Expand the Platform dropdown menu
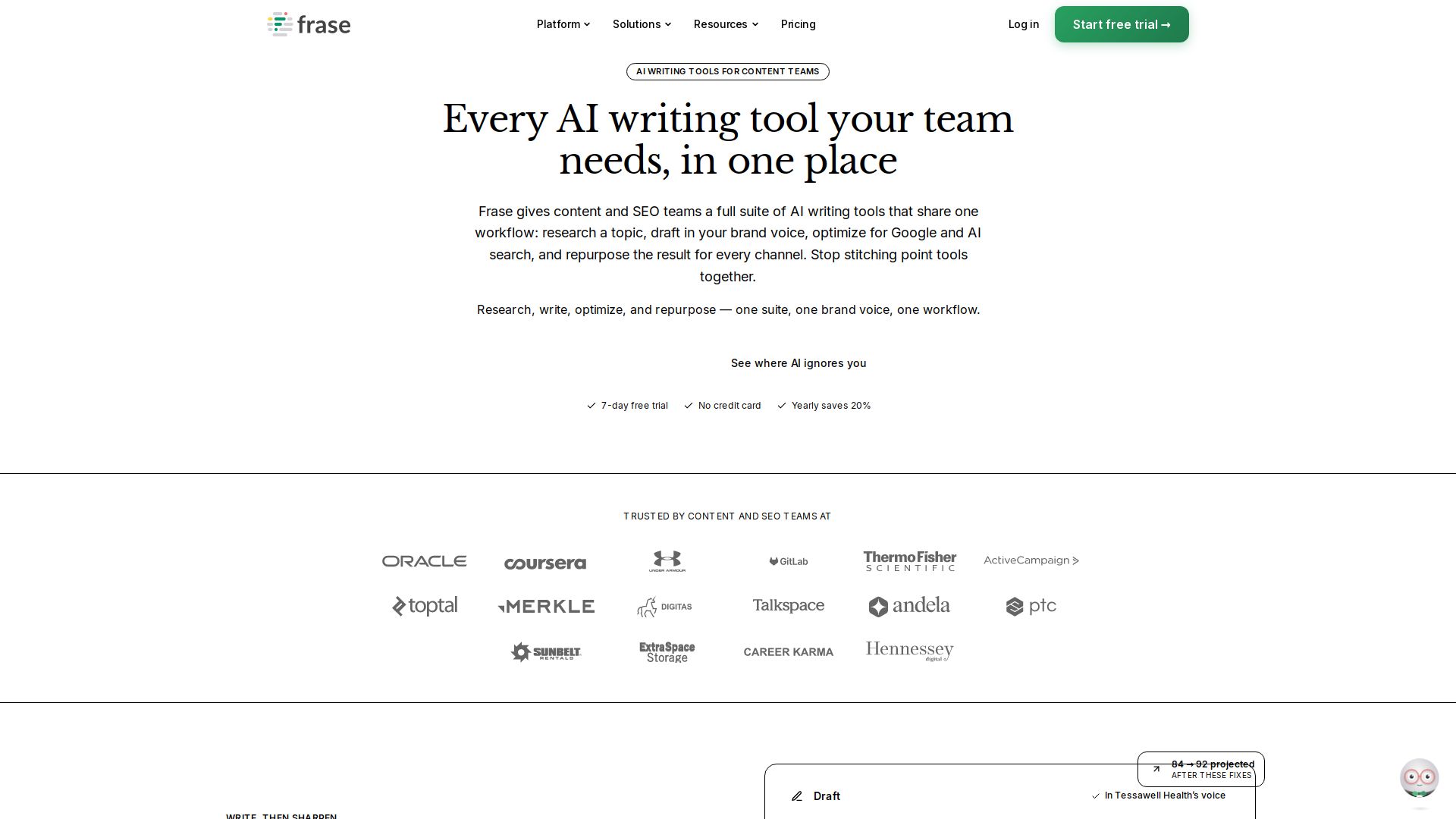1456x819 pixels. point(563,24)
